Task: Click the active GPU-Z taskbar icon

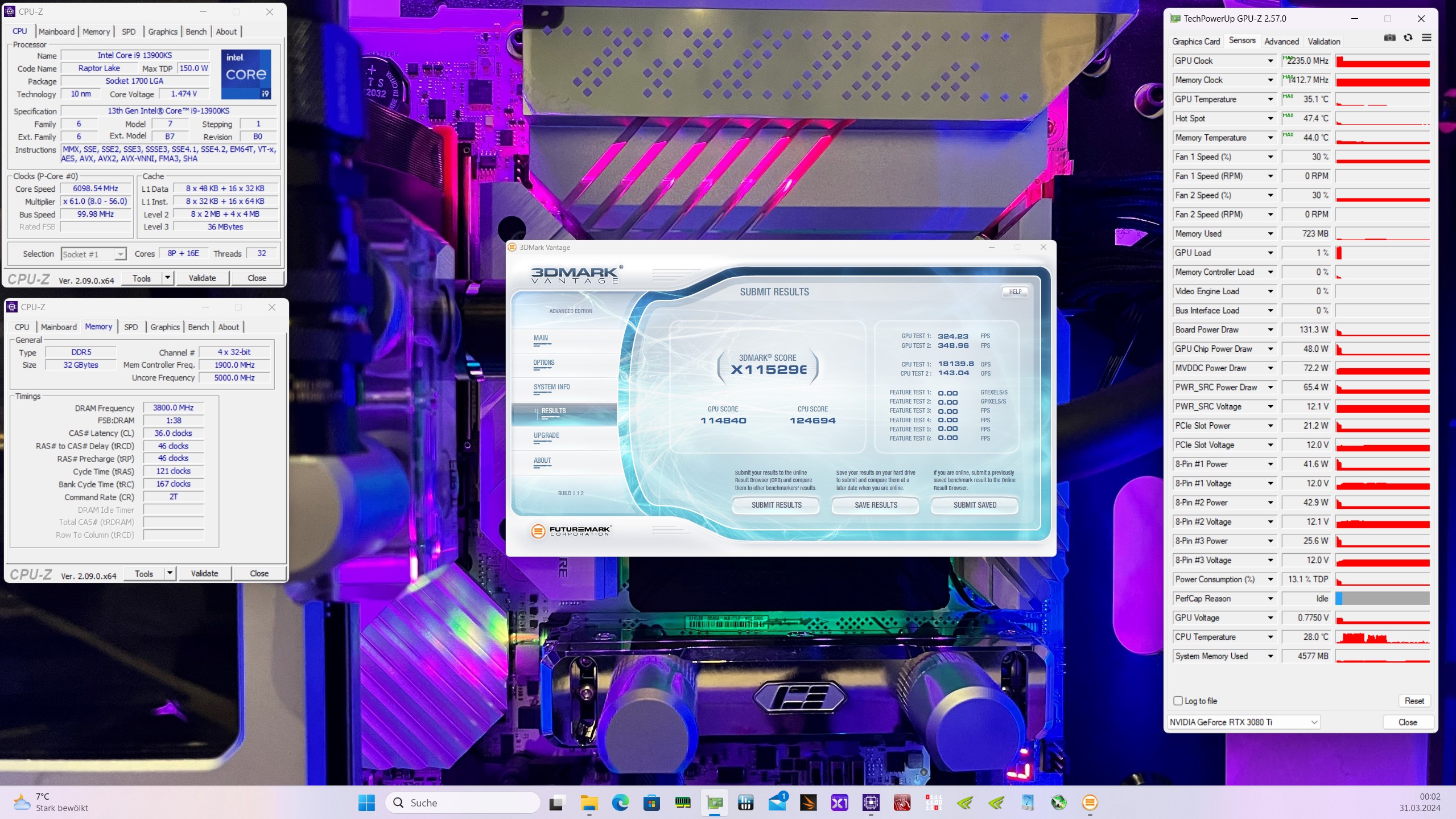Action: coord(715,802)
